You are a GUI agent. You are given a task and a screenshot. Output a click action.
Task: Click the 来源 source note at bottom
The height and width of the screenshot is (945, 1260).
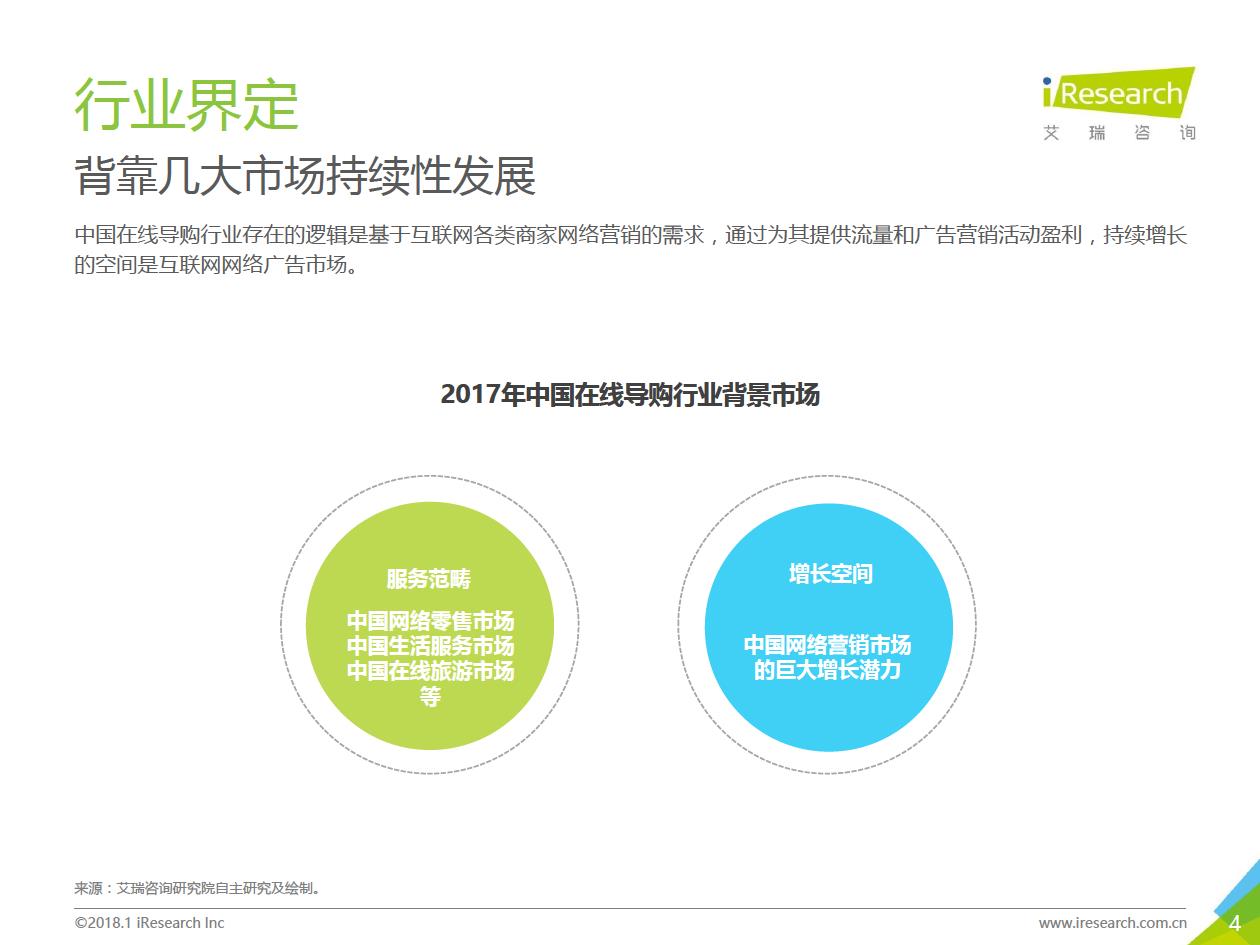click(197, 888)
